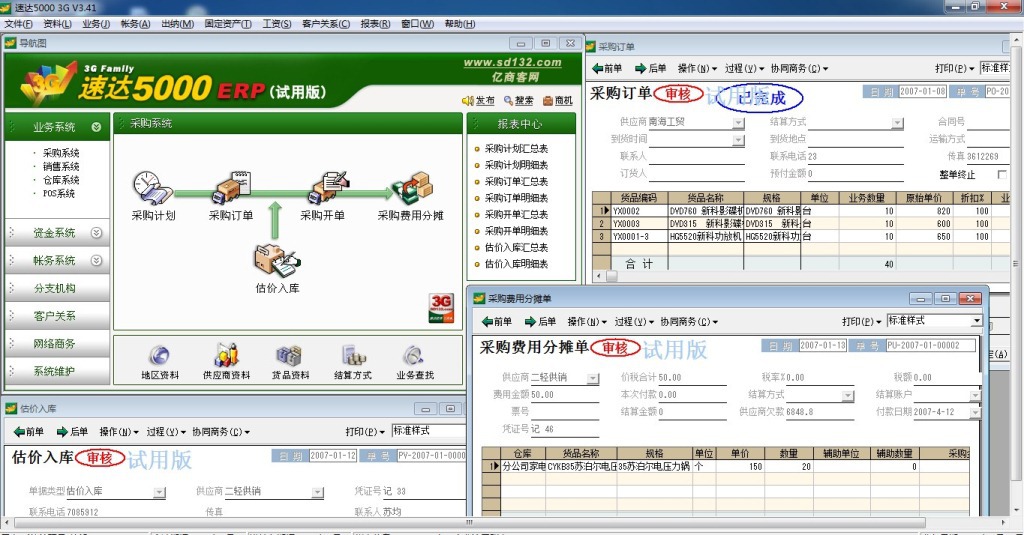Open 供应商 dropdown in 采购订单

pos(738,123)
